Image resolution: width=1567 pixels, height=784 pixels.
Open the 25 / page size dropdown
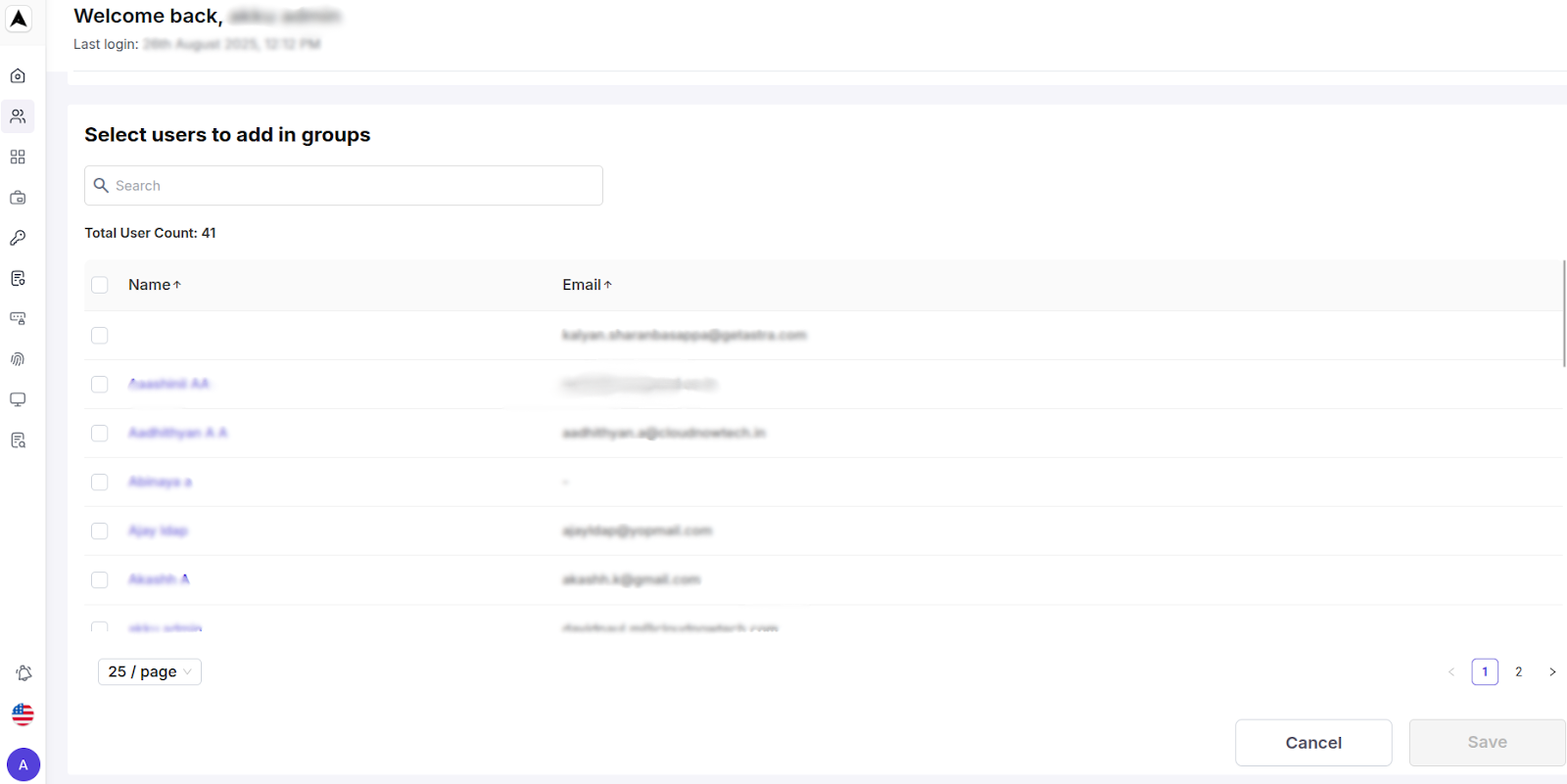pos(150,671)
